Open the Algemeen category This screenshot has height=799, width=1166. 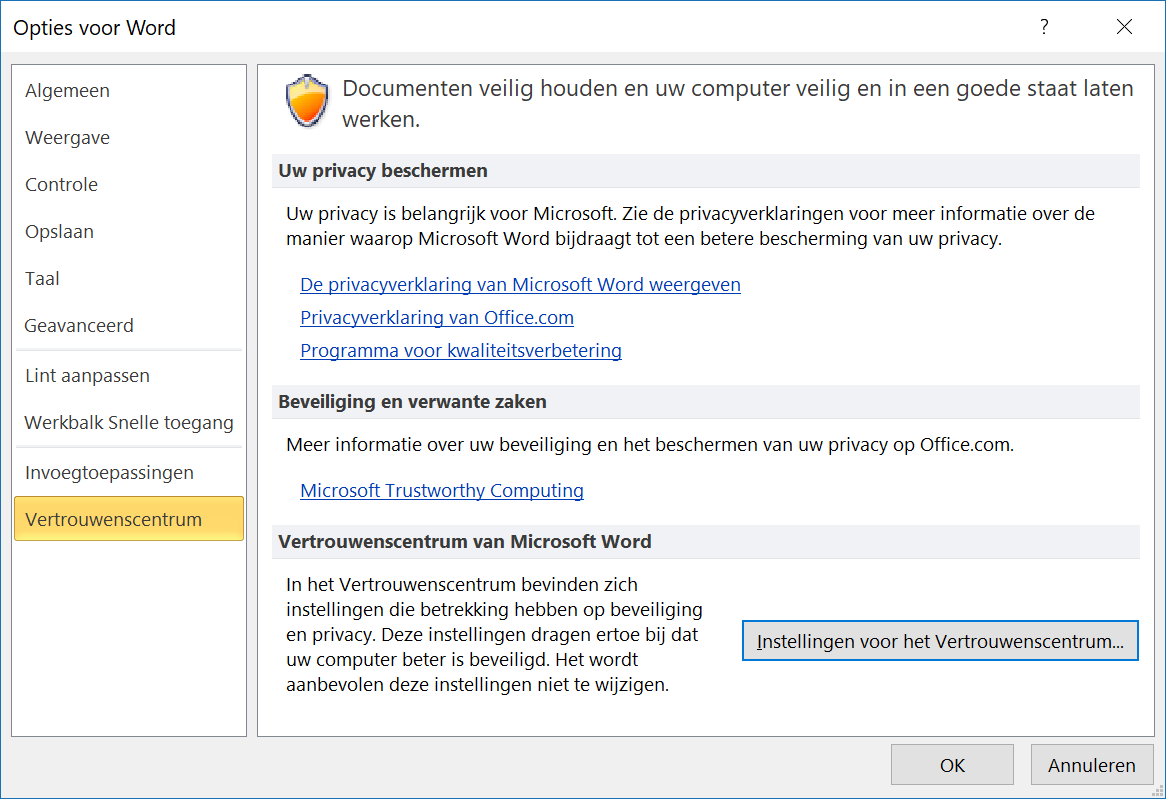(x=68, y=91)
